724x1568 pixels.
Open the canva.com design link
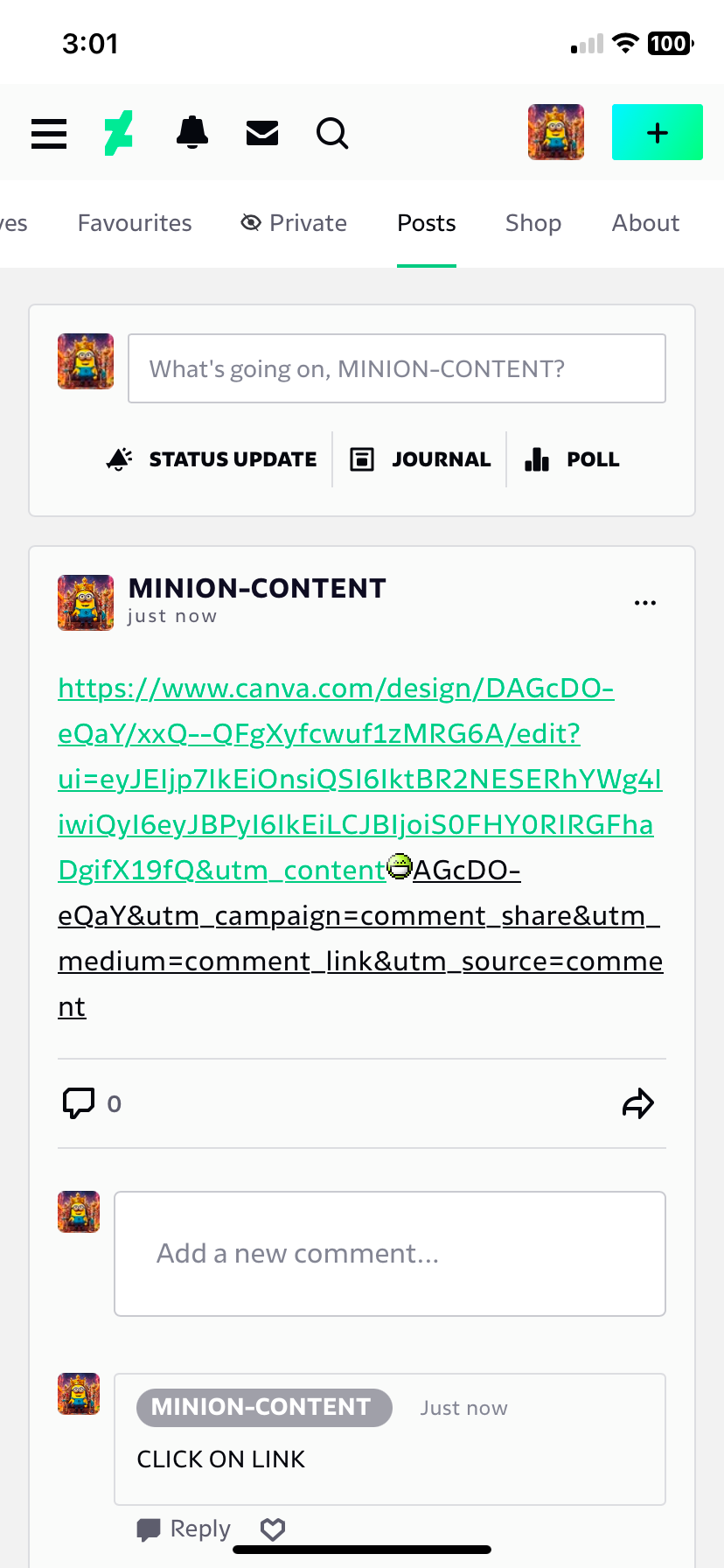(x=360, y=847)
